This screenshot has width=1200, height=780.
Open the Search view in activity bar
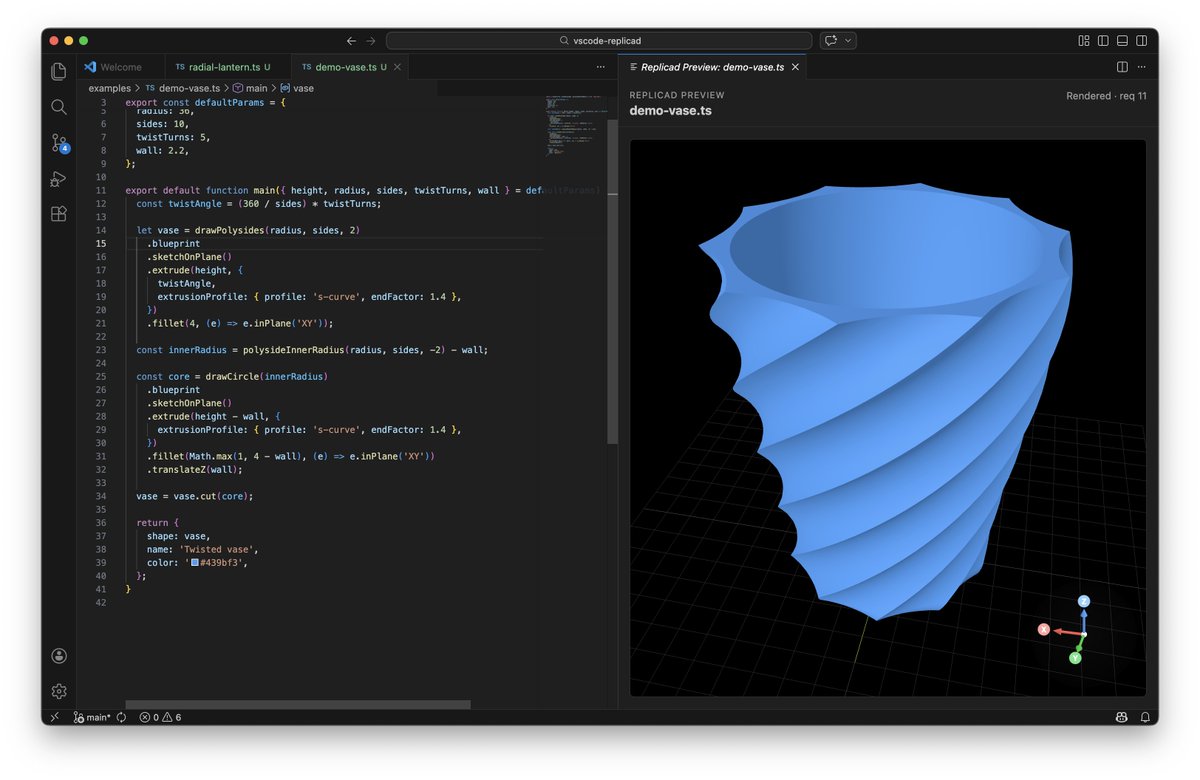tap(59, 107)
